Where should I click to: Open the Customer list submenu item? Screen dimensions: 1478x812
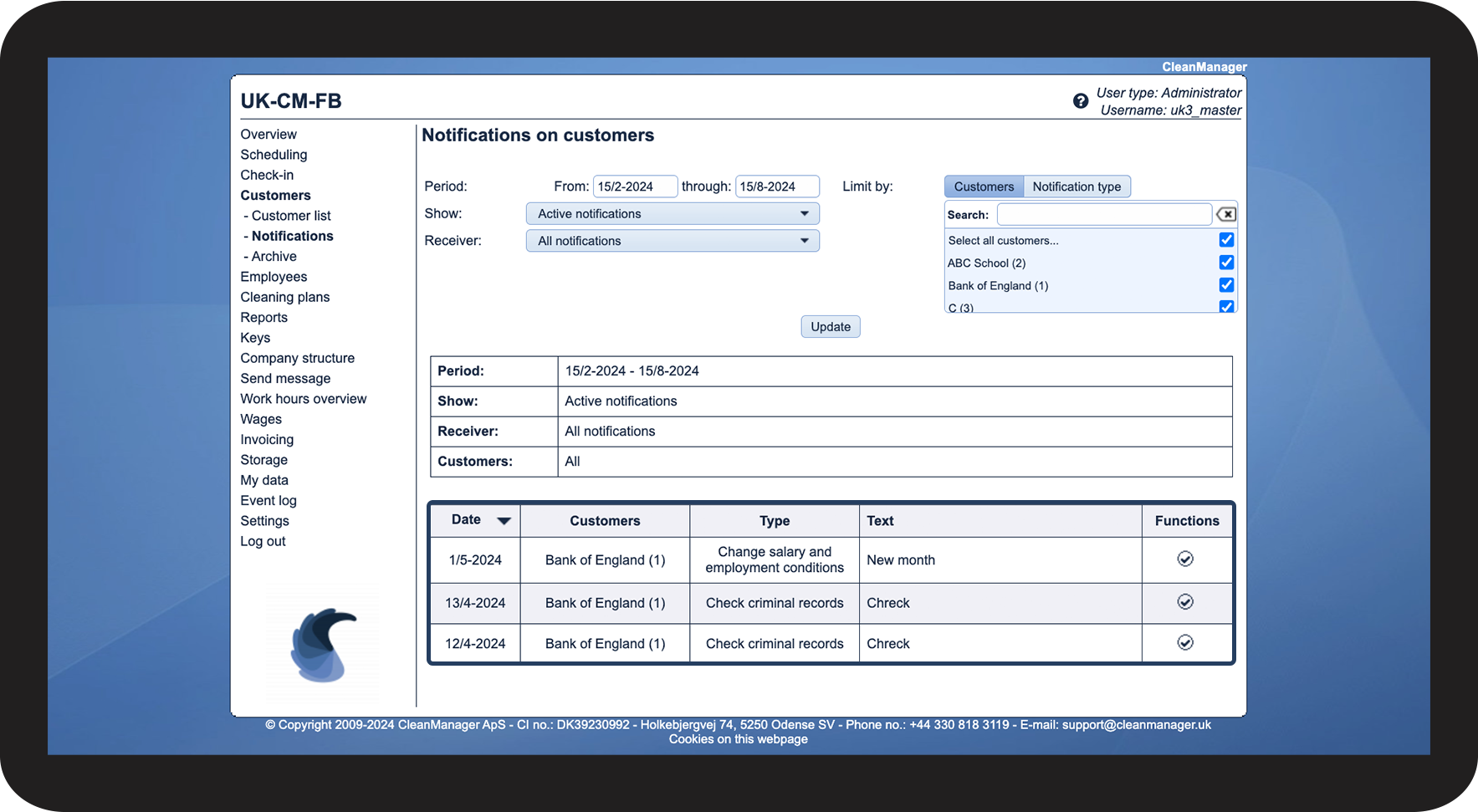pos(291,216)
